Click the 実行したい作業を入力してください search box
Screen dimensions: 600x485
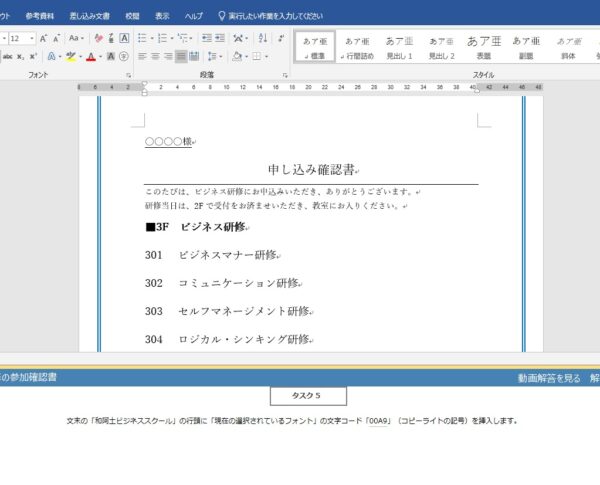[270, 16]
